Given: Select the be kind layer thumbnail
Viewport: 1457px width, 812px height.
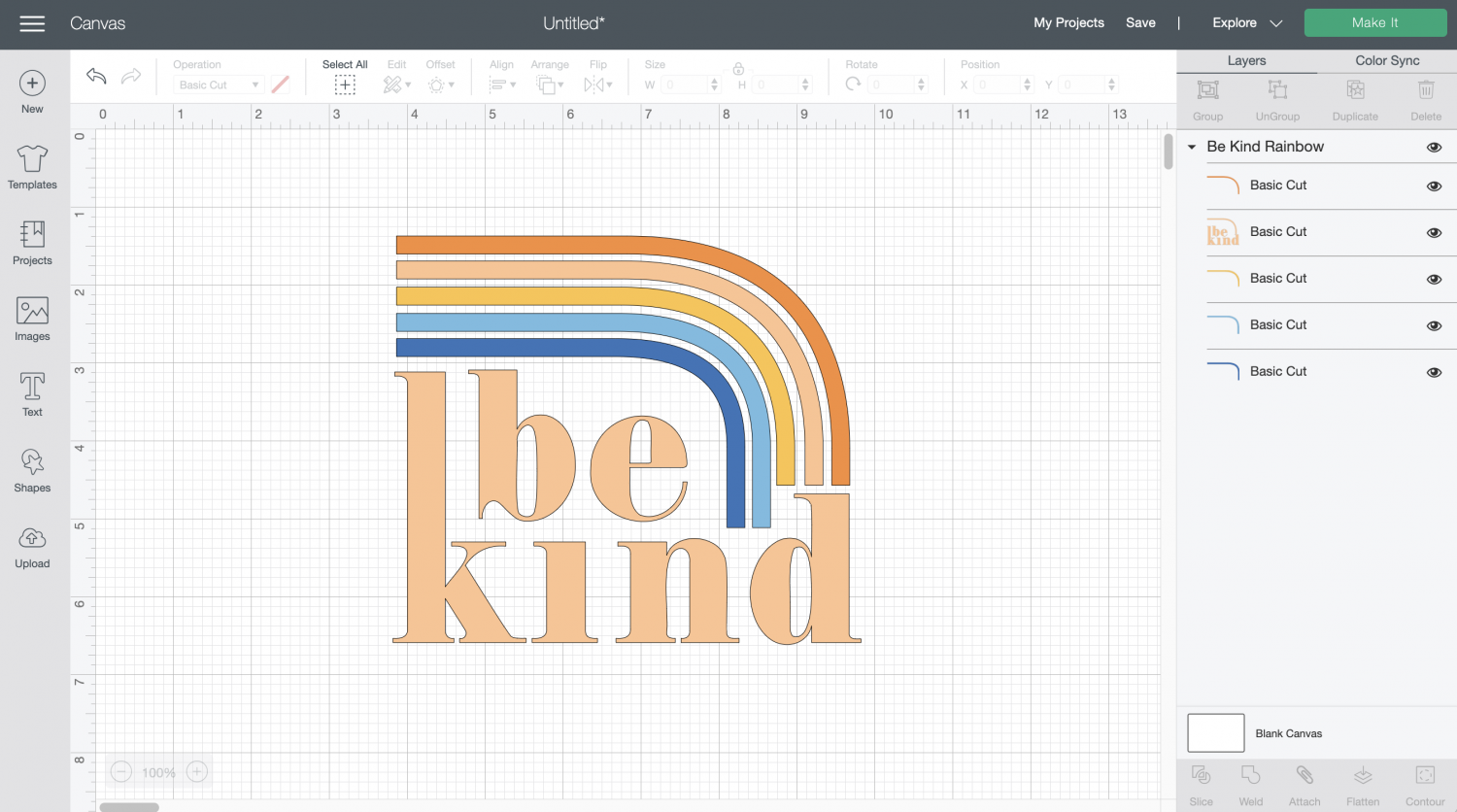Looking at the screenshot, I should pos(1223,233).
